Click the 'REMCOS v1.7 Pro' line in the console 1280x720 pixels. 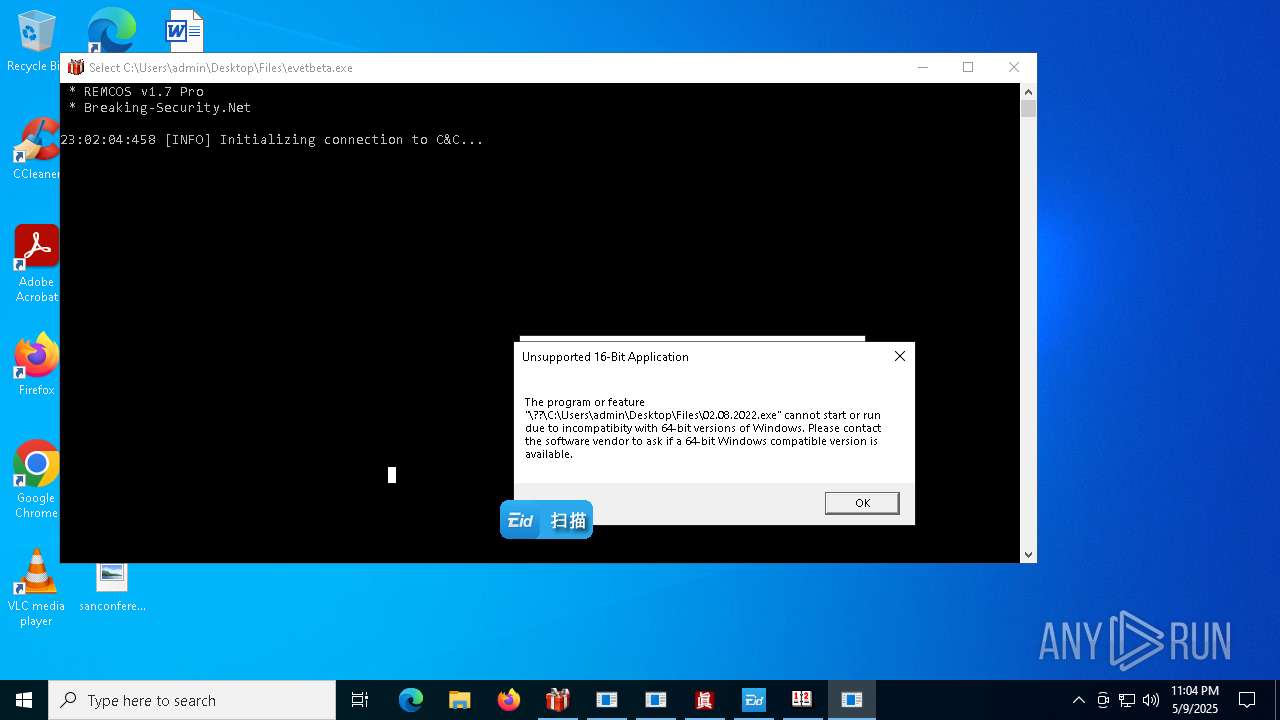tap(136, 91)
